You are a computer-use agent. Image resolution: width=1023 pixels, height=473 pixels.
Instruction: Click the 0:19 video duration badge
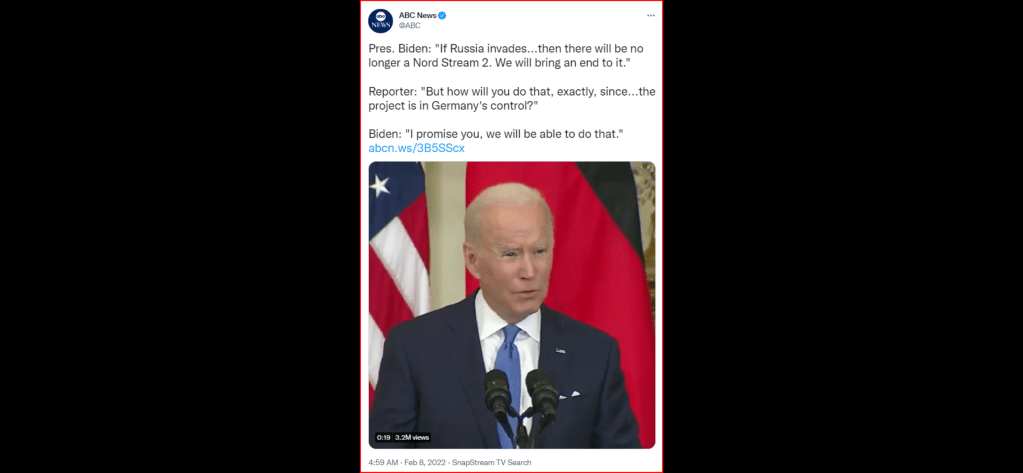382,438
